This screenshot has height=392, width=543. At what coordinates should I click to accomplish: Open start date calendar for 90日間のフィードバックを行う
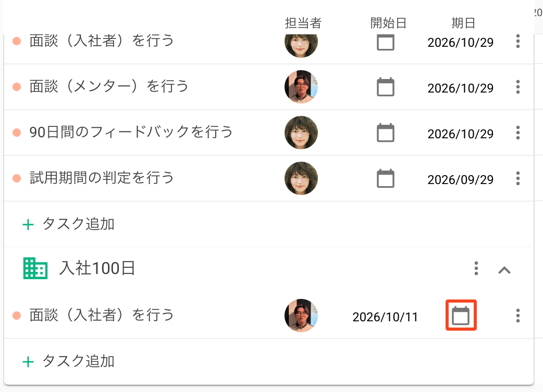pos(385,133)
